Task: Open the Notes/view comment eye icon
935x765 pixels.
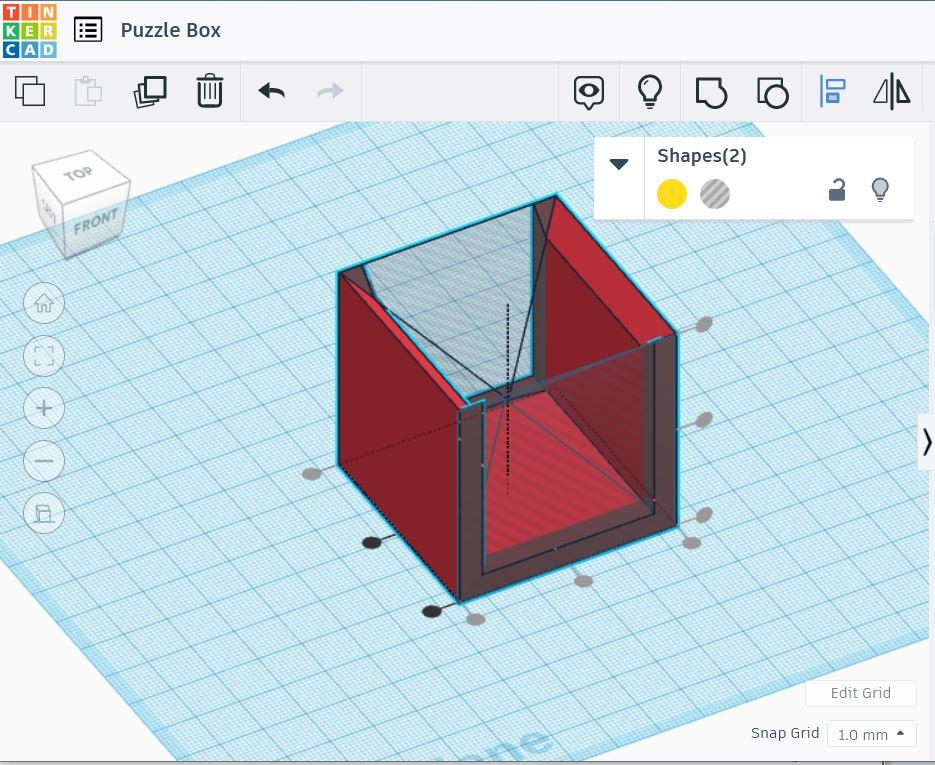Action: tap(589, 92)
